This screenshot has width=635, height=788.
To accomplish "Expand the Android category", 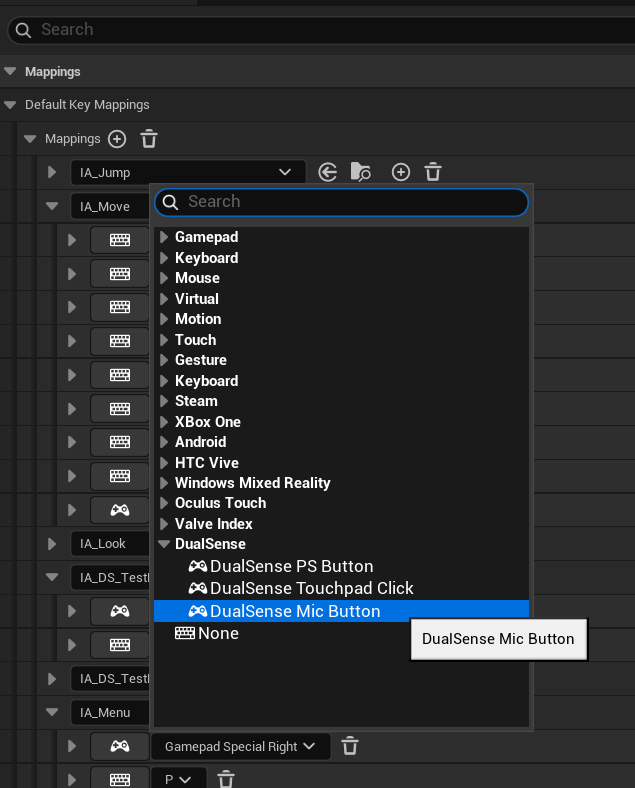I will click(x=164, y=442).
